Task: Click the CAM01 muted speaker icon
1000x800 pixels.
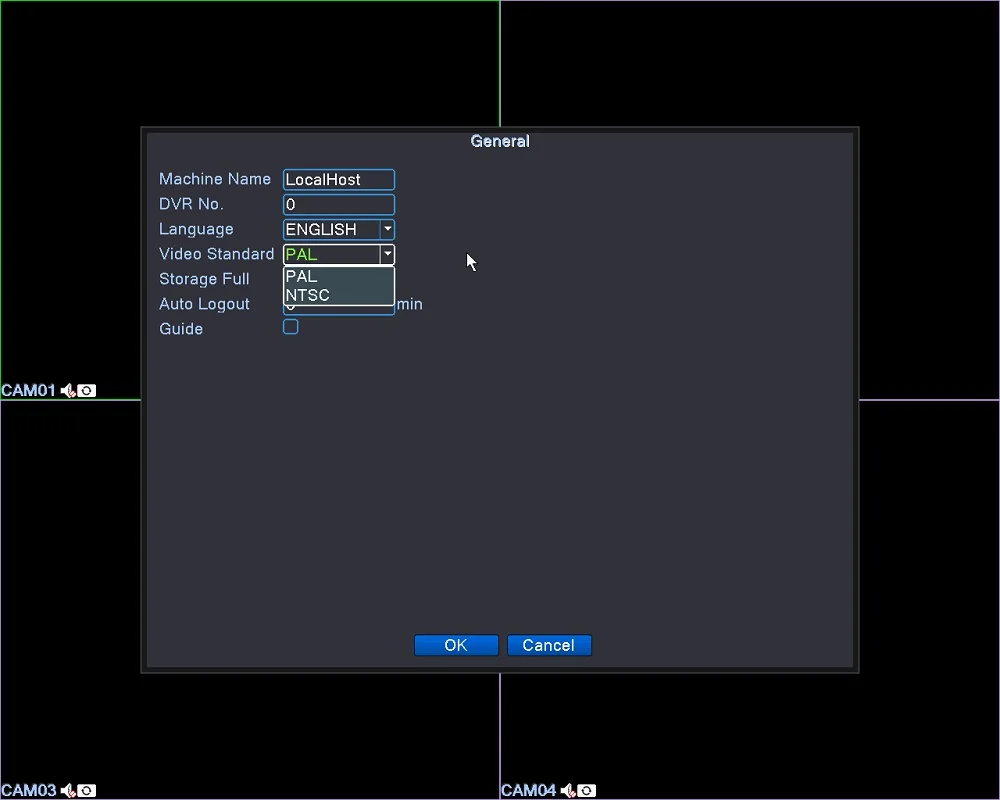Action: point(68,390)
